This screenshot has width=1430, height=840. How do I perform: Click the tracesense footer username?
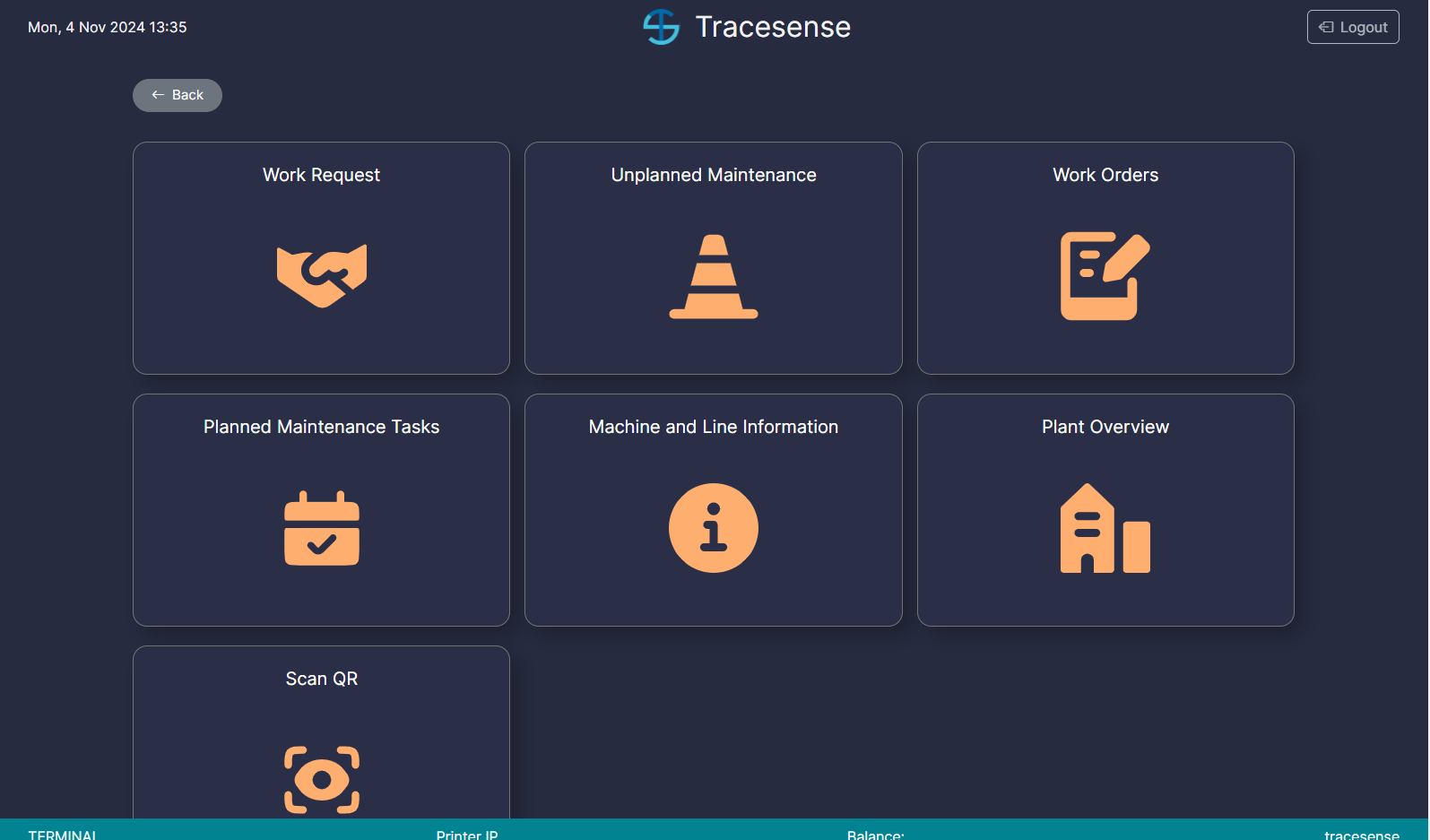coord(1362,834)
